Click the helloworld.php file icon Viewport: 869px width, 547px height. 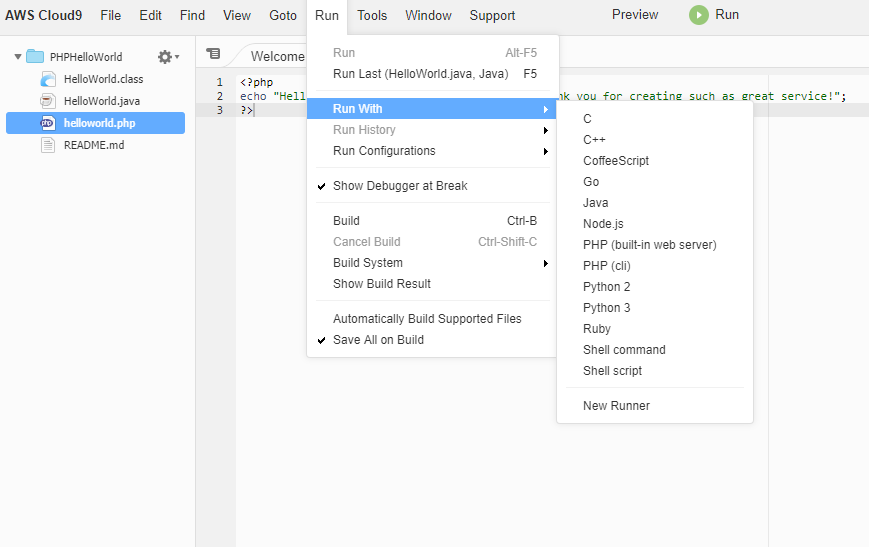pos(48,123)
